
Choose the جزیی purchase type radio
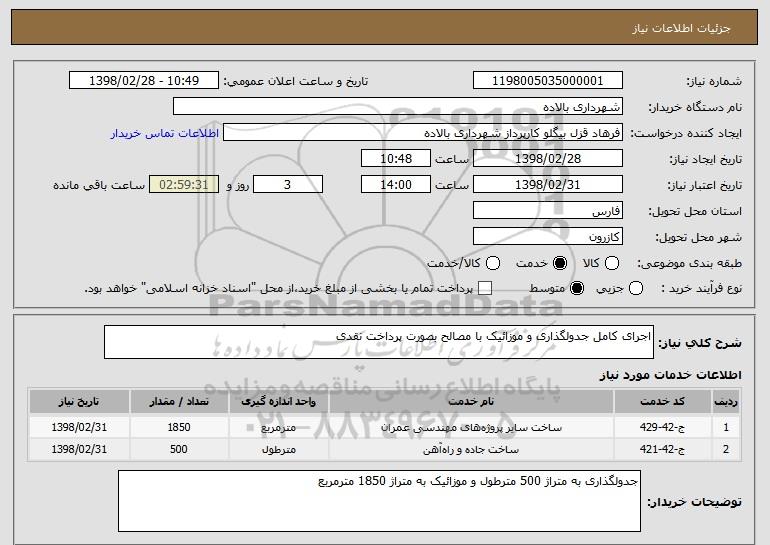click(x=635, y=289)
